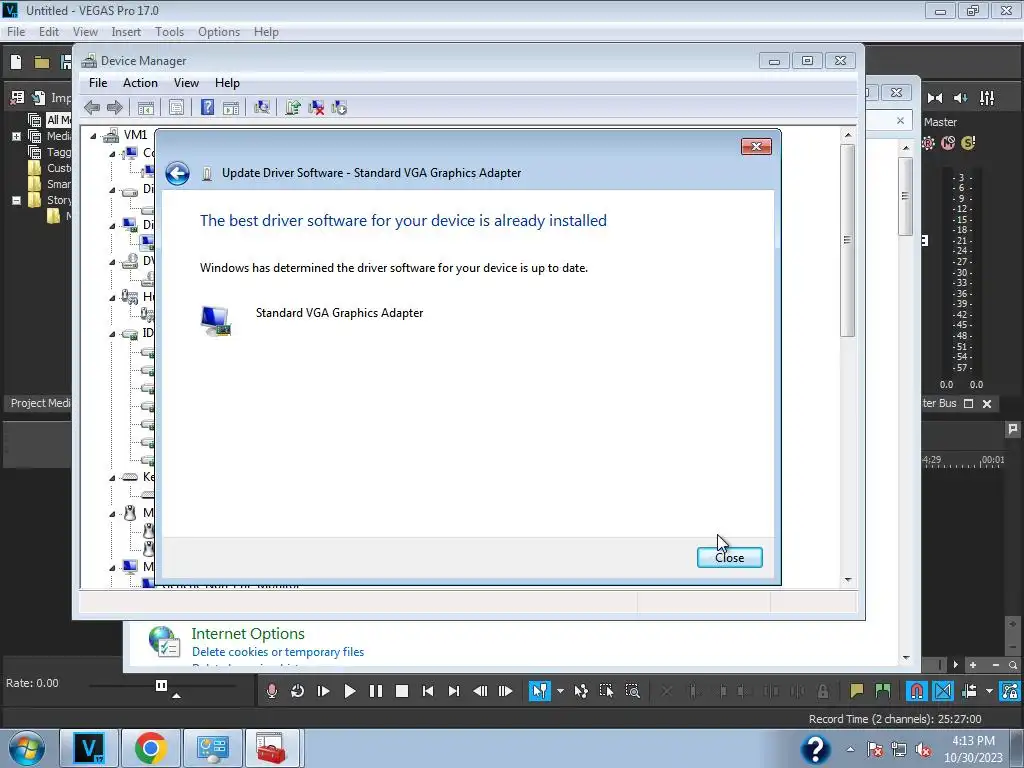Collapse the IDE controllers tree node

[112, 334]
